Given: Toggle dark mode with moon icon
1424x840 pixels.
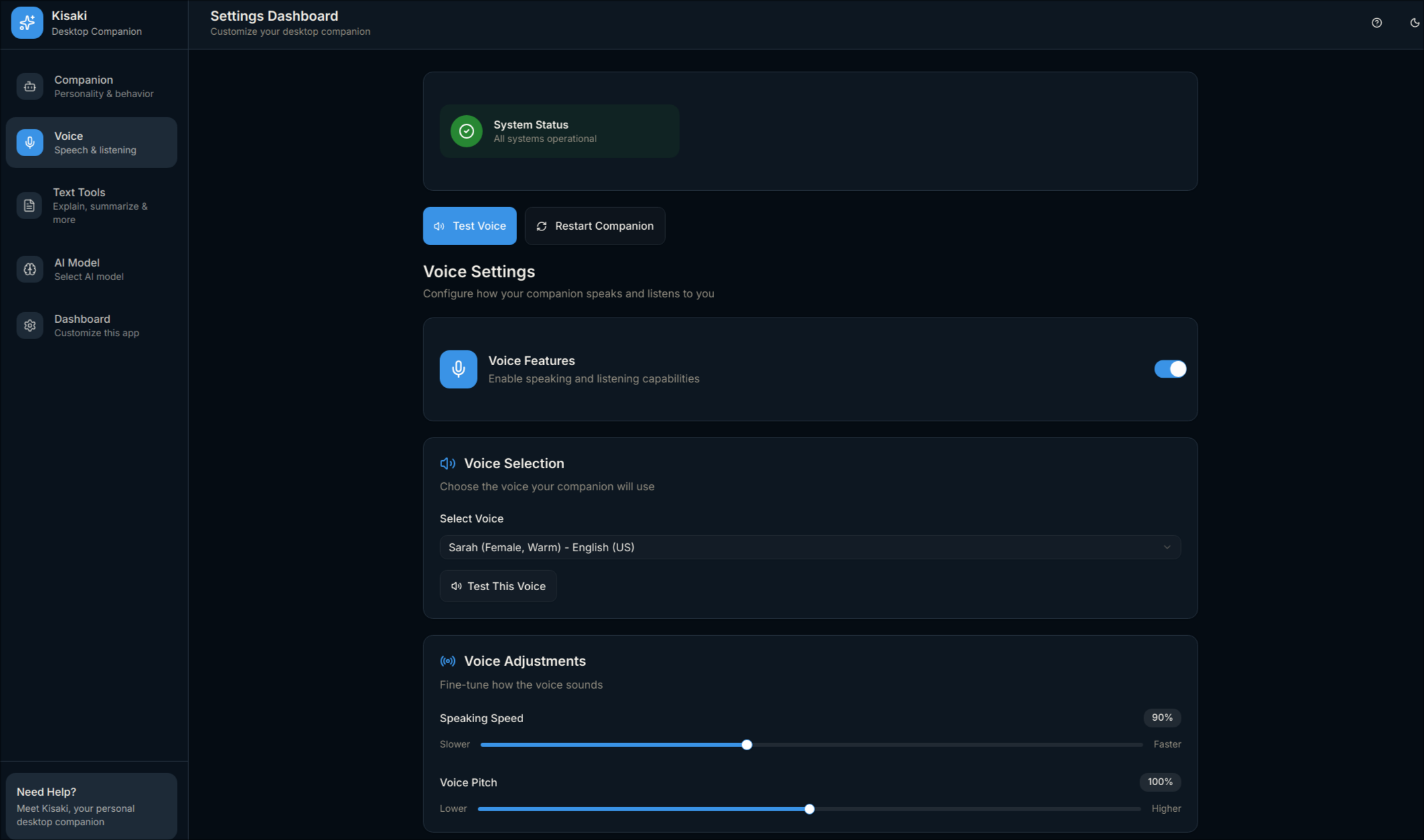Looking at the screenshot, I should [1414, 23].
